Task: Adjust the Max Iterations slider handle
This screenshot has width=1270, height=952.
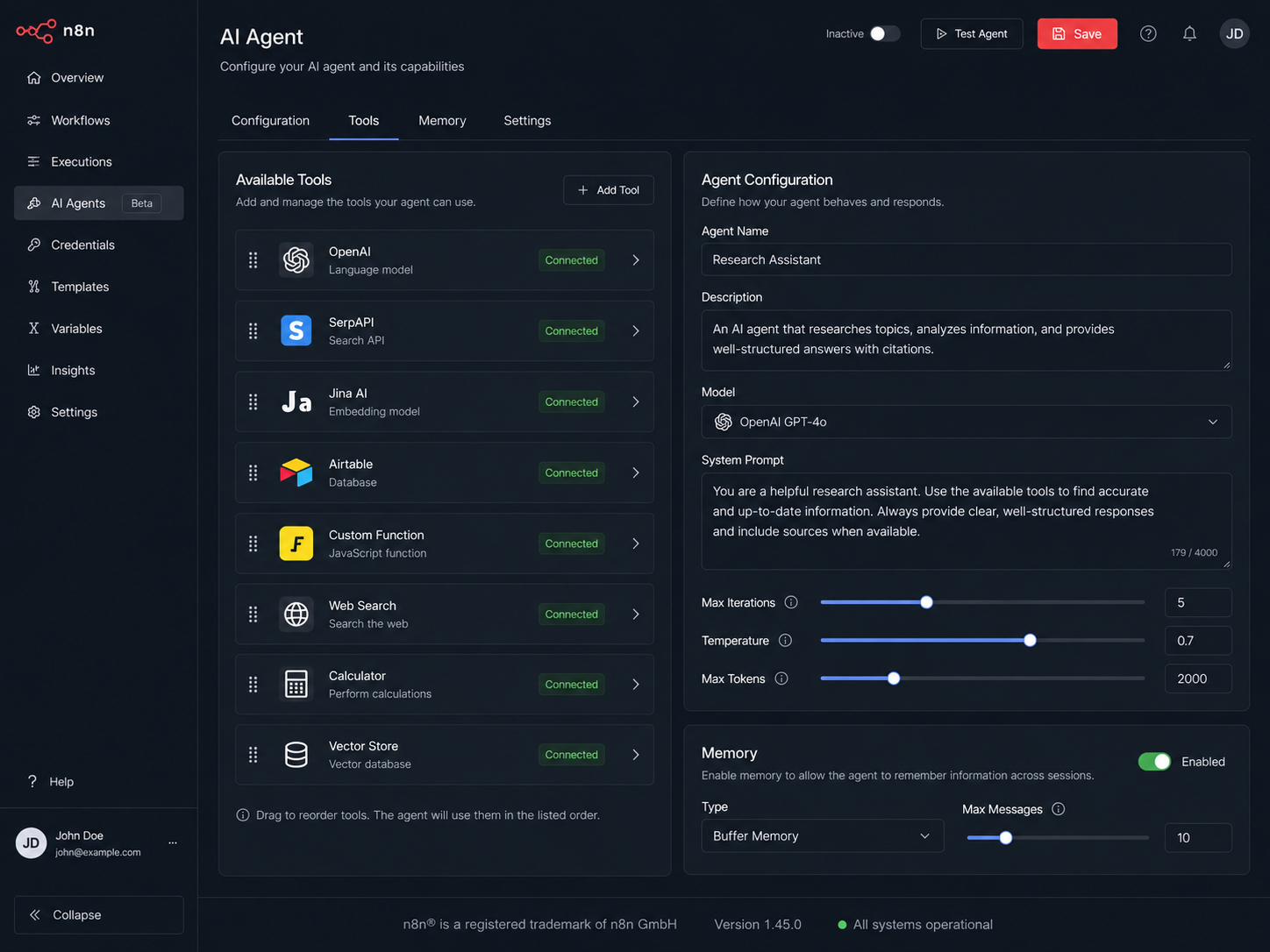Action: pos(926,602)
